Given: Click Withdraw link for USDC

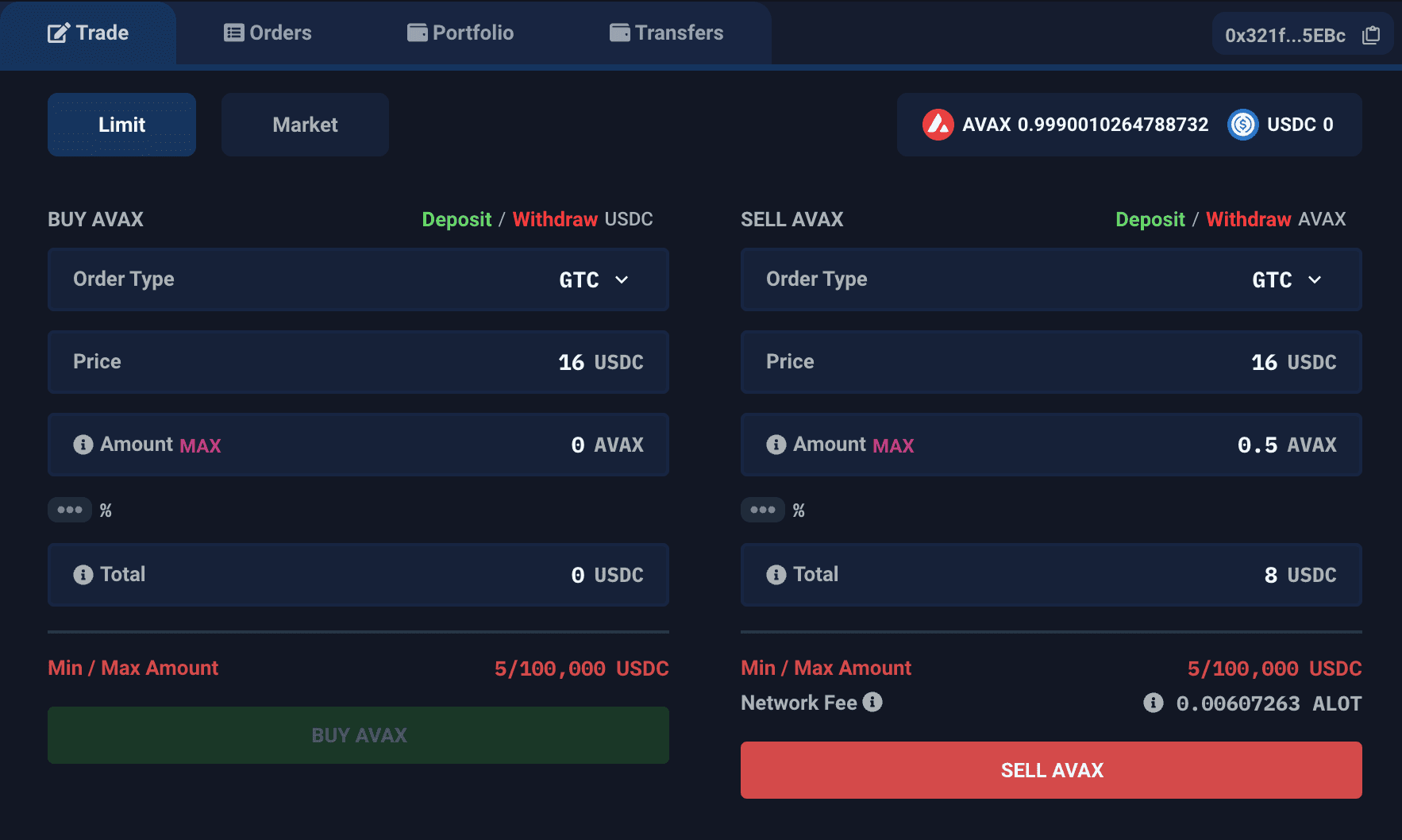Looking at the screenshot, I should [x=555, y=219].
